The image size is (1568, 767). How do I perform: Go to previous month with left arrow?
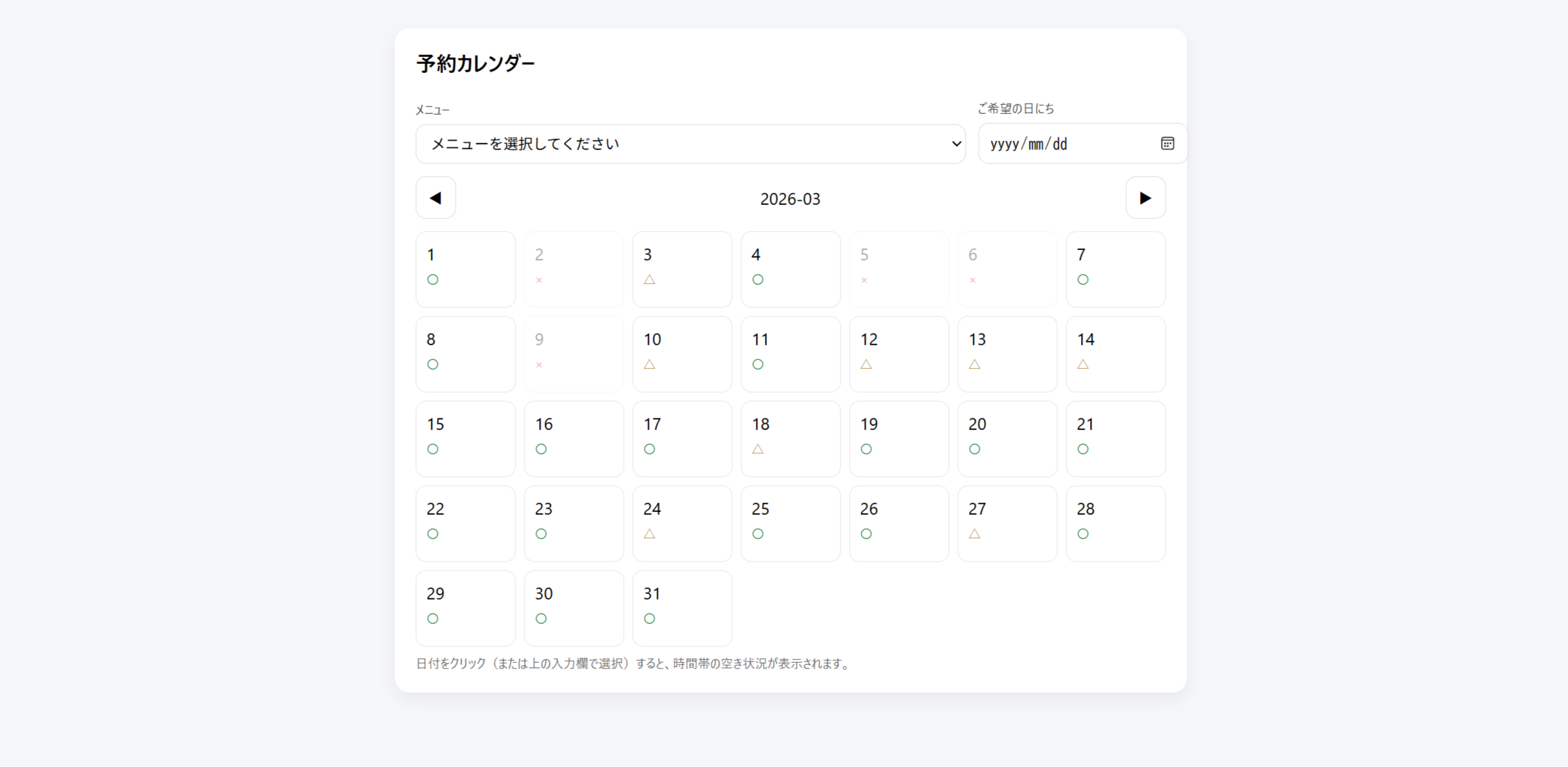coord(436,198)
